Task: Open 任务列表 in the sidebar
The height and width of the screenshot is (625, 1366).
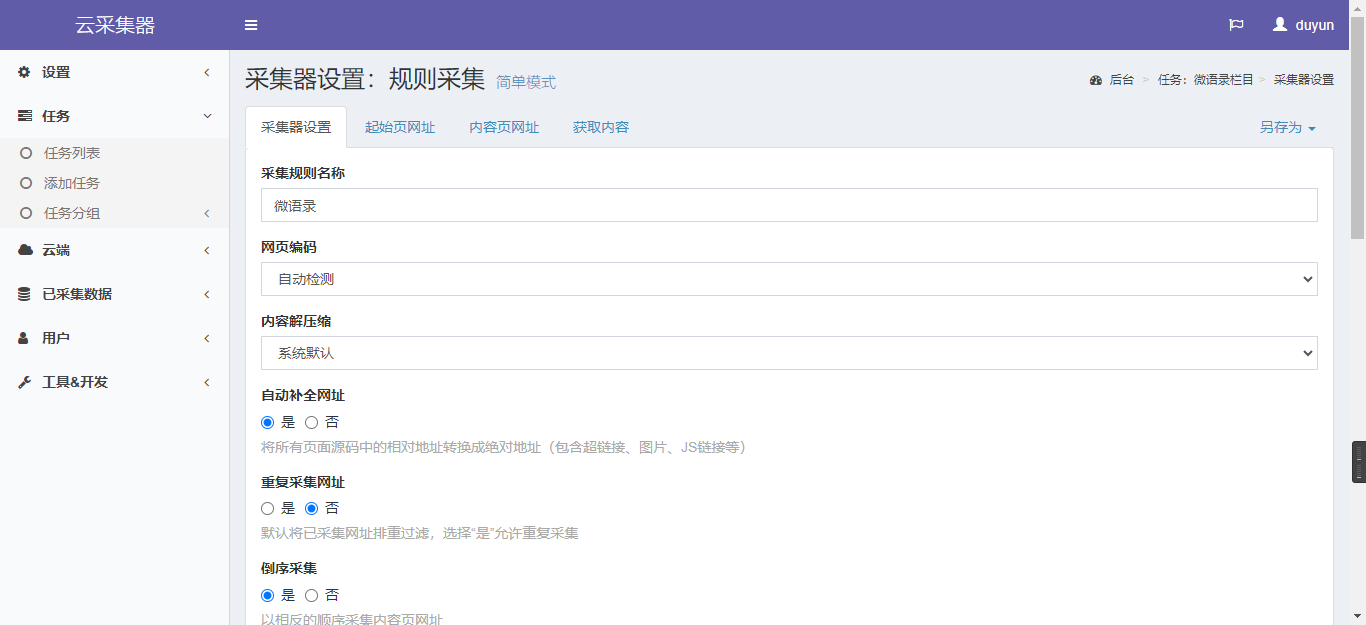Action: point(72,153)
